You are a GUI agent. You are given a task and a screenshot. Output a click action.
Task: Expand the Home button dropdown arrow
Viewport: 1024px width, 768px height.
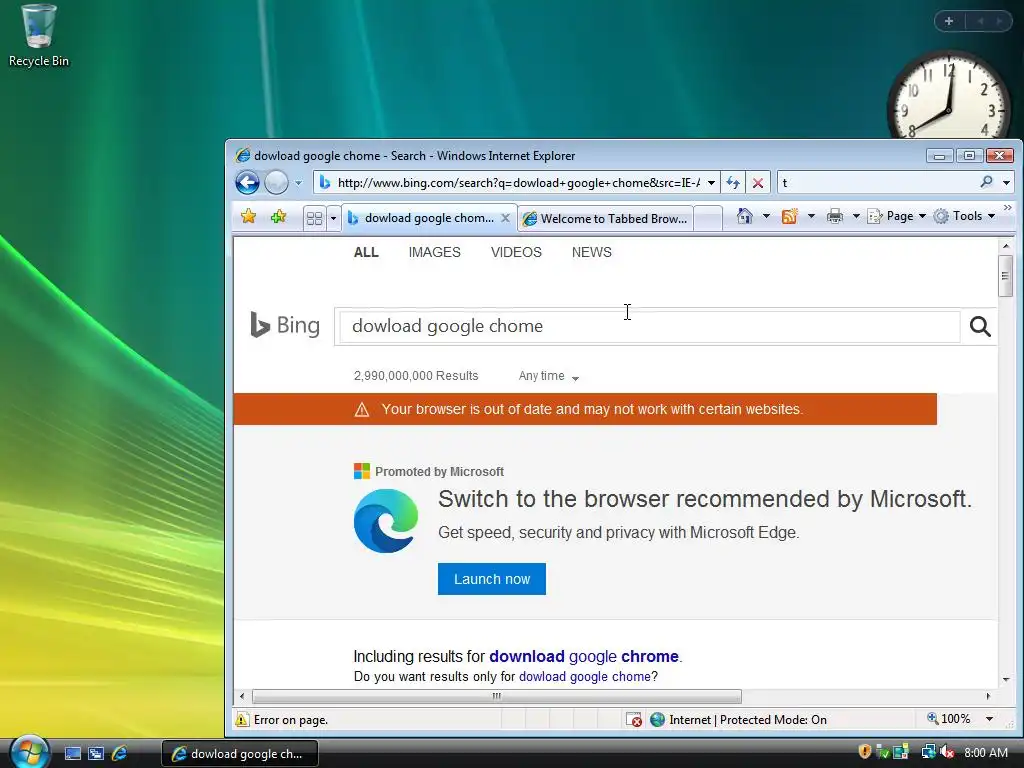point(766,216)
